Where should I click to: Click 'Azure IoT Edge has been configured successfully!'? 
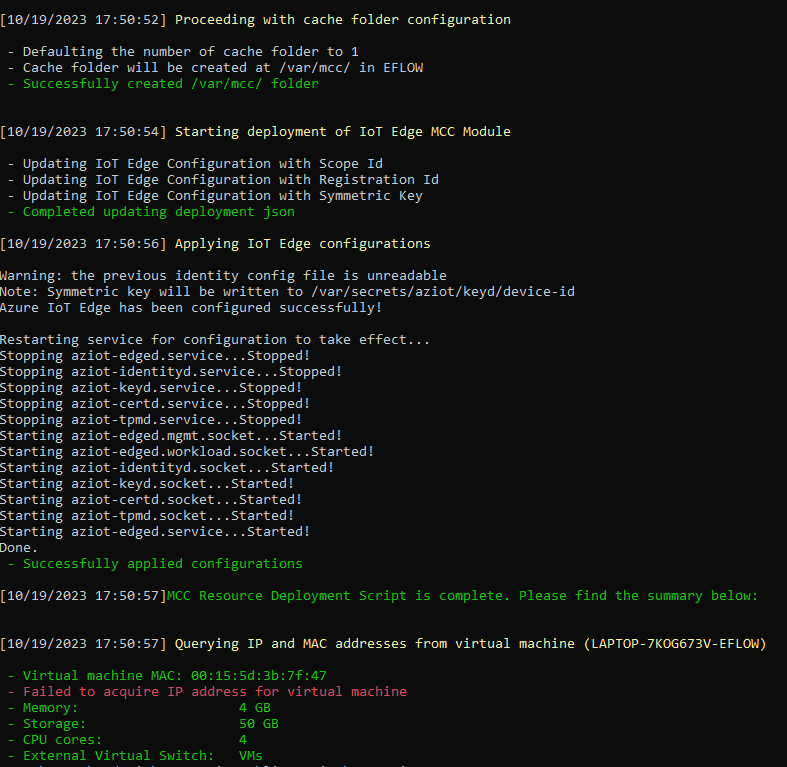point(191,308)
